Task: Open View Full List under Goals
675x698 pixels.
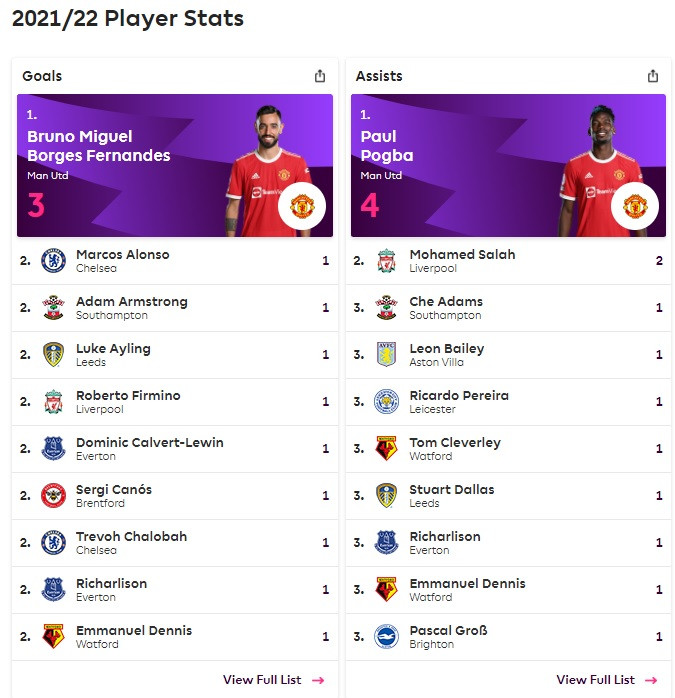Action: (x=274, y=680)
